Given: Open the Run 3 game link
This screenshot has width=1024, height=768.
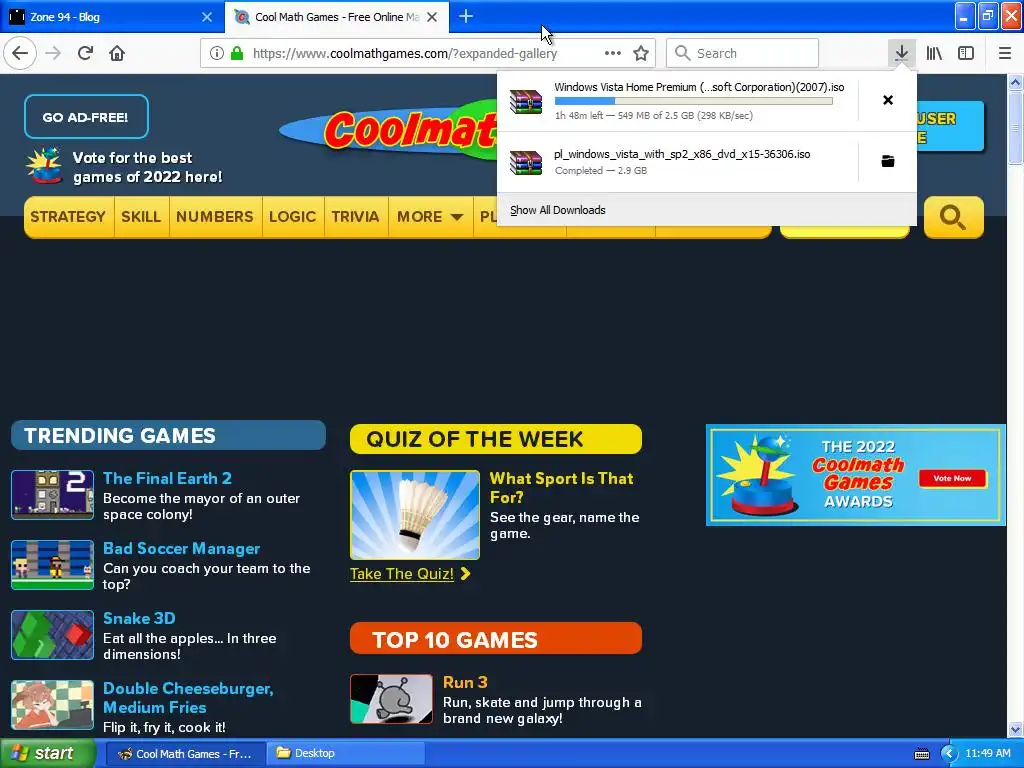Looking at the screenshot, I should [465, 682].
